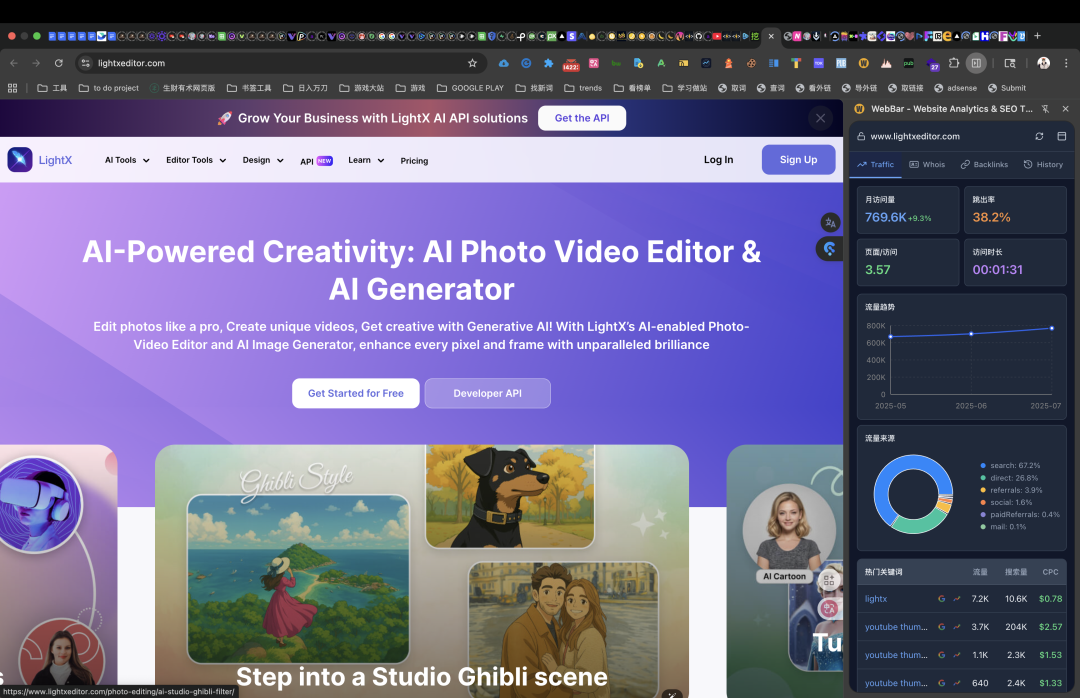Click the WebBar W extension icon
The height and width of the screenshot is (698, 1080).
coord(864,63)
